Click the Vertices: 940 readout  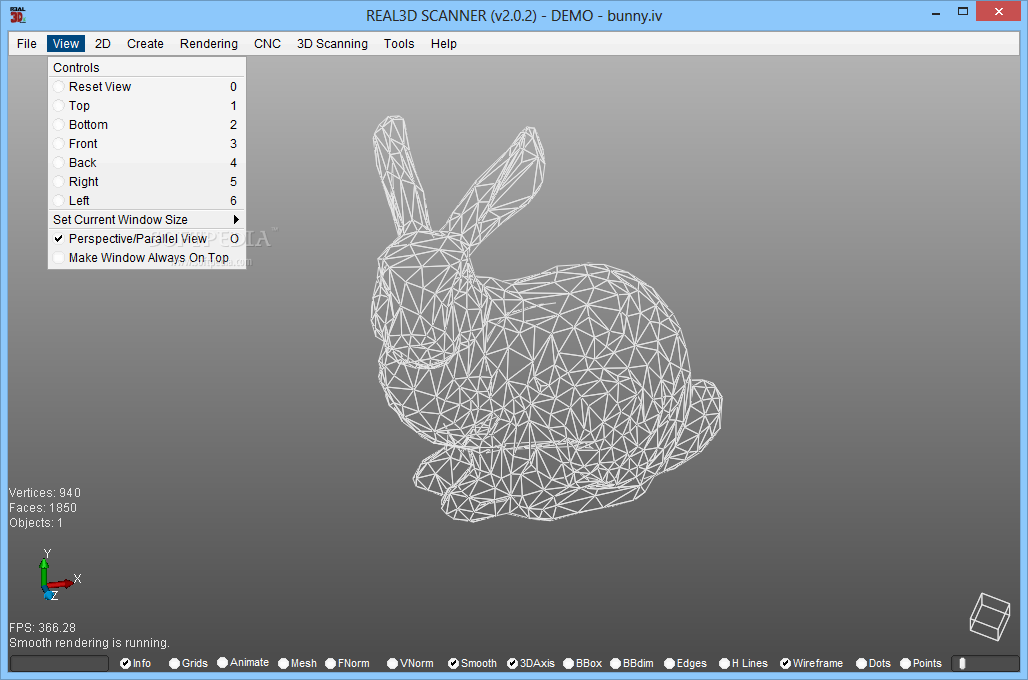(45, 492)
